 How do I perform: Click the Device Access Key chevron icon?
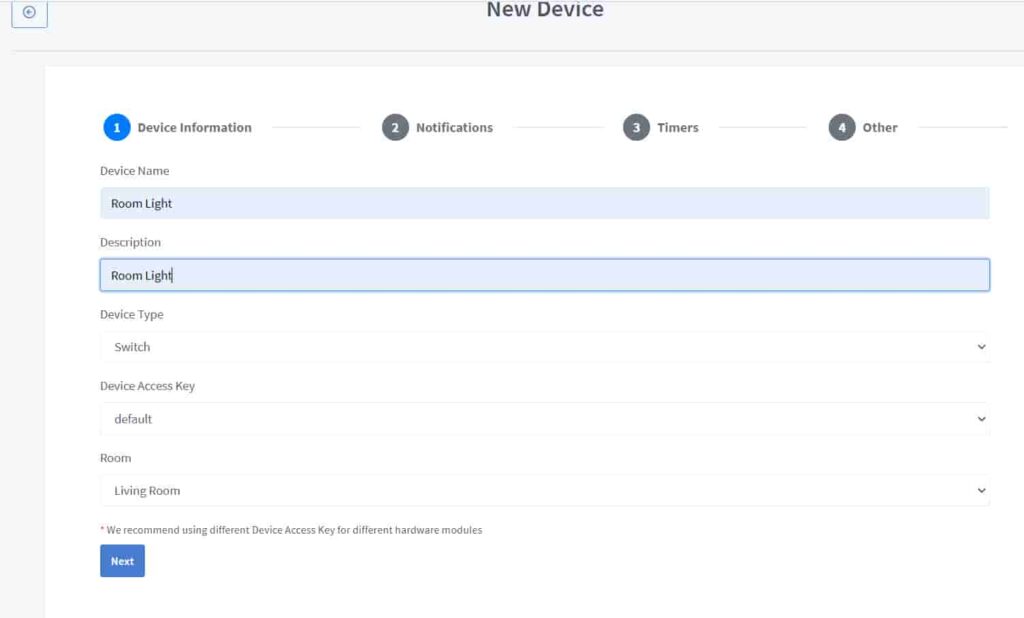point(981,419)
